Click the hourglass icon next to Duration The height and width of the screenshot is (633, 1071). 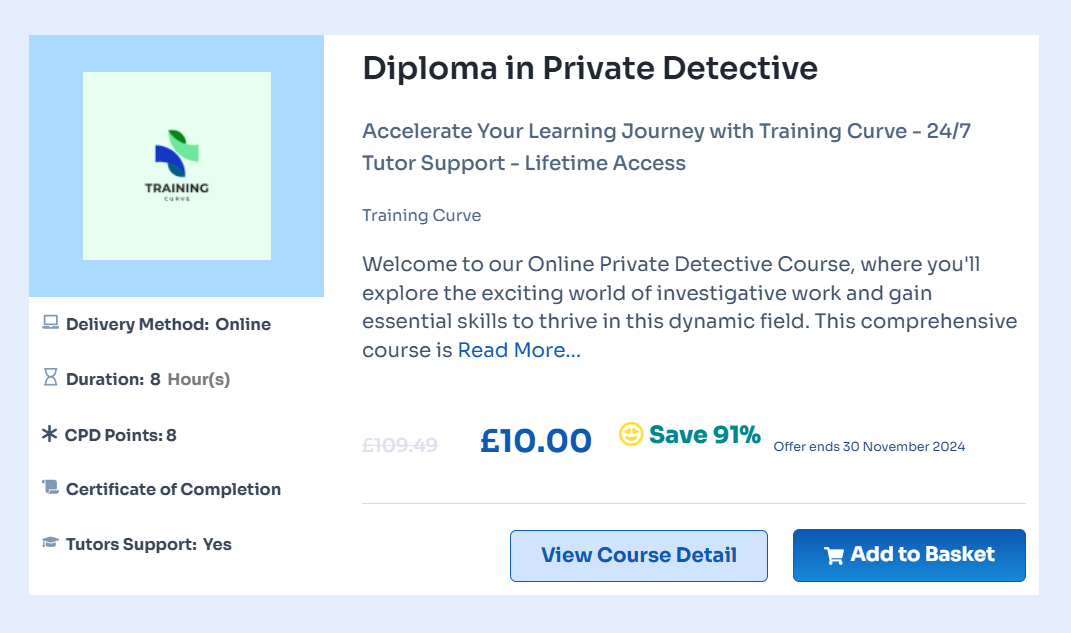click(x=51, y=377)
